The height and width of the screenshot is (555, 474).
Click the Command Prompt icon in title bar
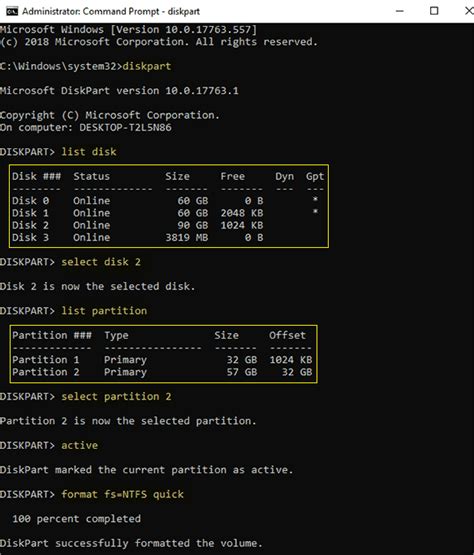(x=12, y=11)
